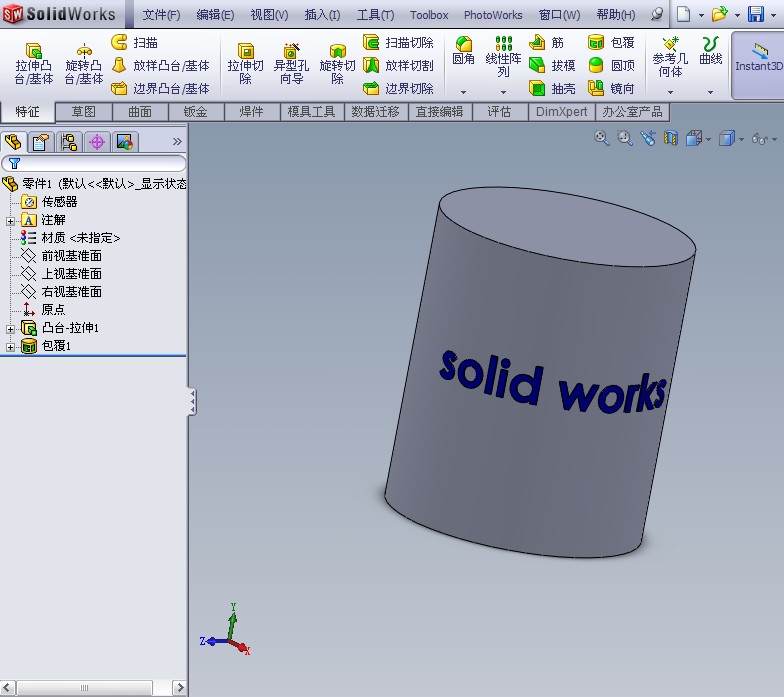Click the 边界切除 boundary cut tool
Screen dimensions: 784x697
coord(398,88)
